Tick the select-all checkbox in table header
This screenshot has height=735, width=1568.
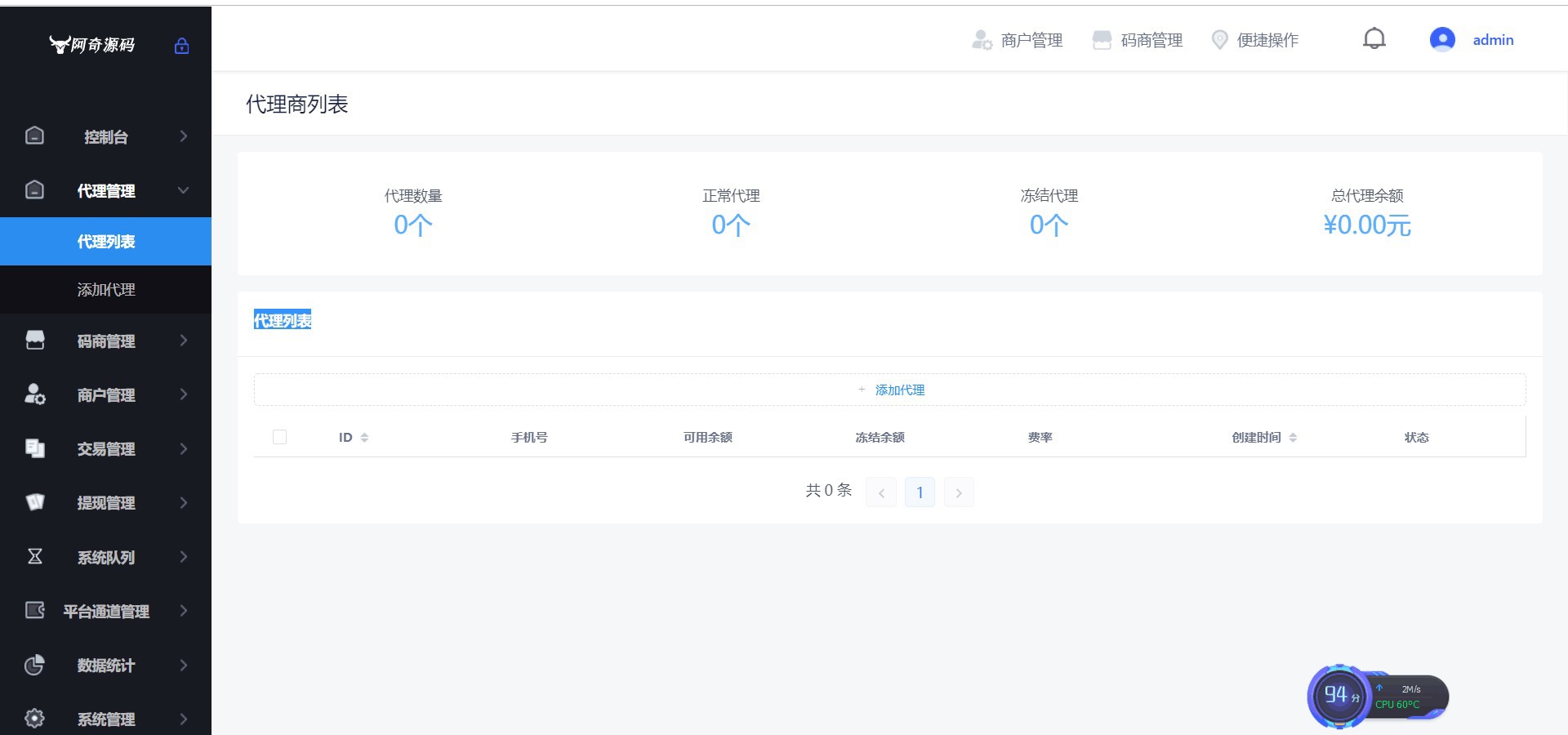coord(279,437)
